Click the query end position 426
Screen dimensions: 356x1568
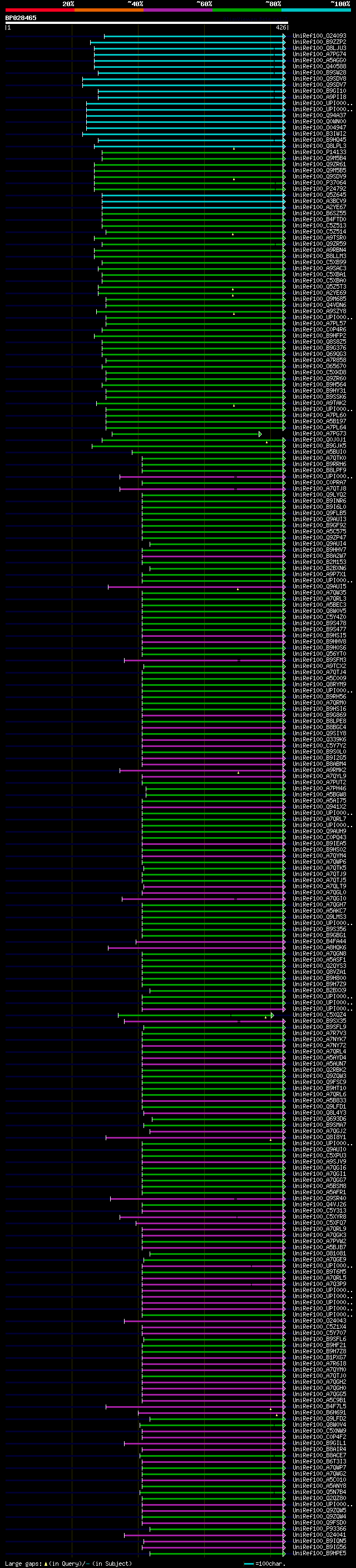[x=280, y=27]
